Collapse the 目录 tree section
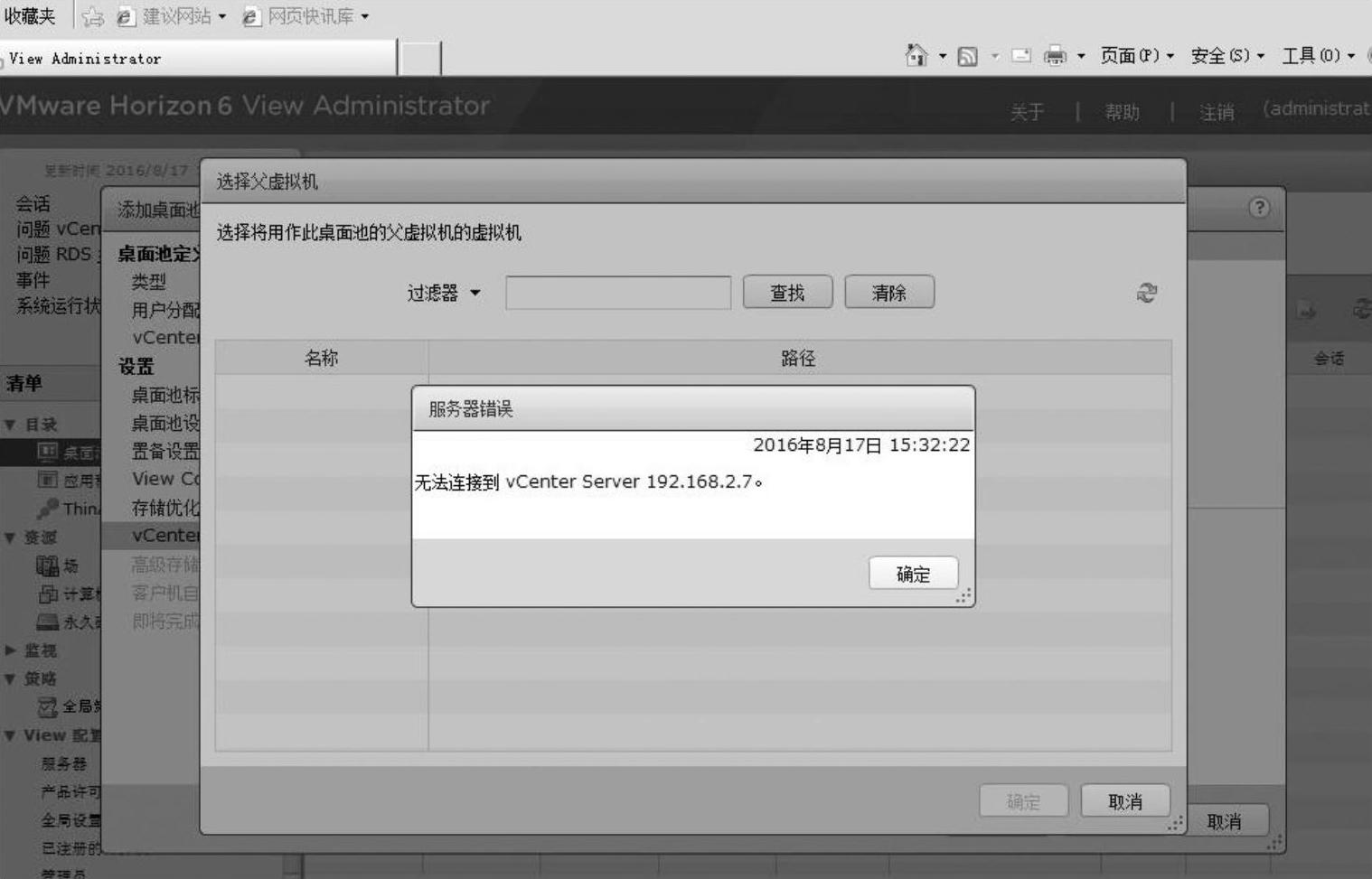Screen dimensions: 1372x879 pyautogui.click(x=11, y=425)
